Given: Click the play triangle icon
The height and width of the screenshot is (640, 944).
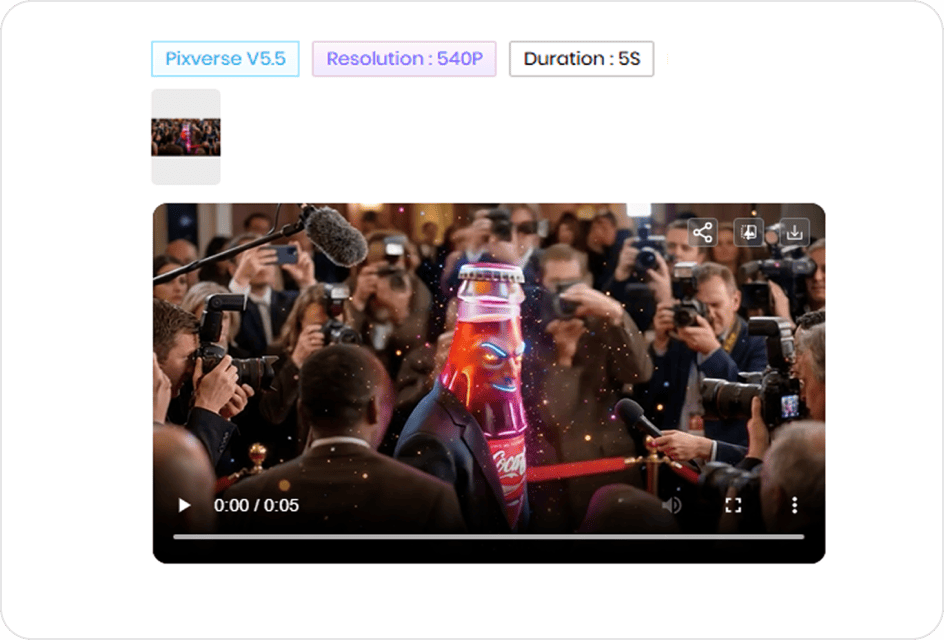Looking at the screenshot, I should (183, 506).
